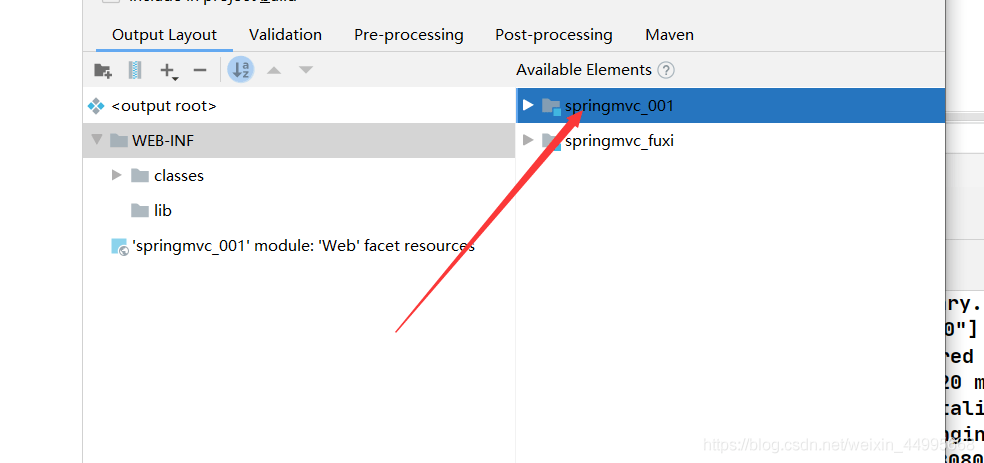Collapse the WEB-INF folder node
The height and width of the screenshot is (463, 984).
(x=97, y=140)
